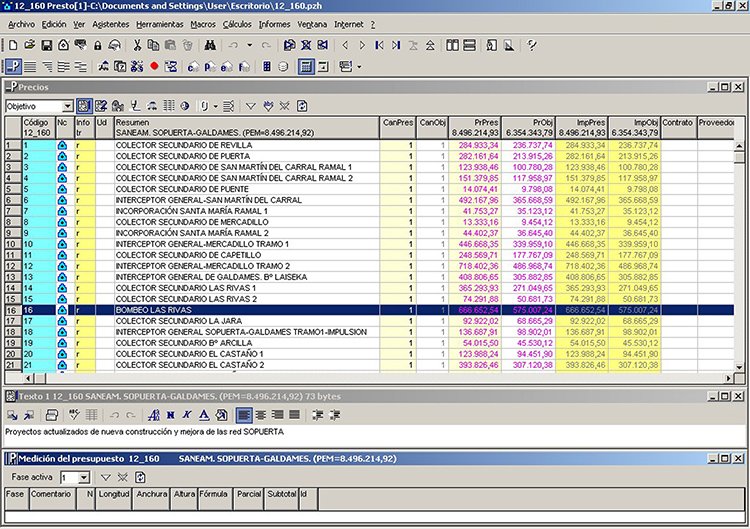
Task: Open the Objetivo dropdown in Precios window
Action: pos(67,106)
